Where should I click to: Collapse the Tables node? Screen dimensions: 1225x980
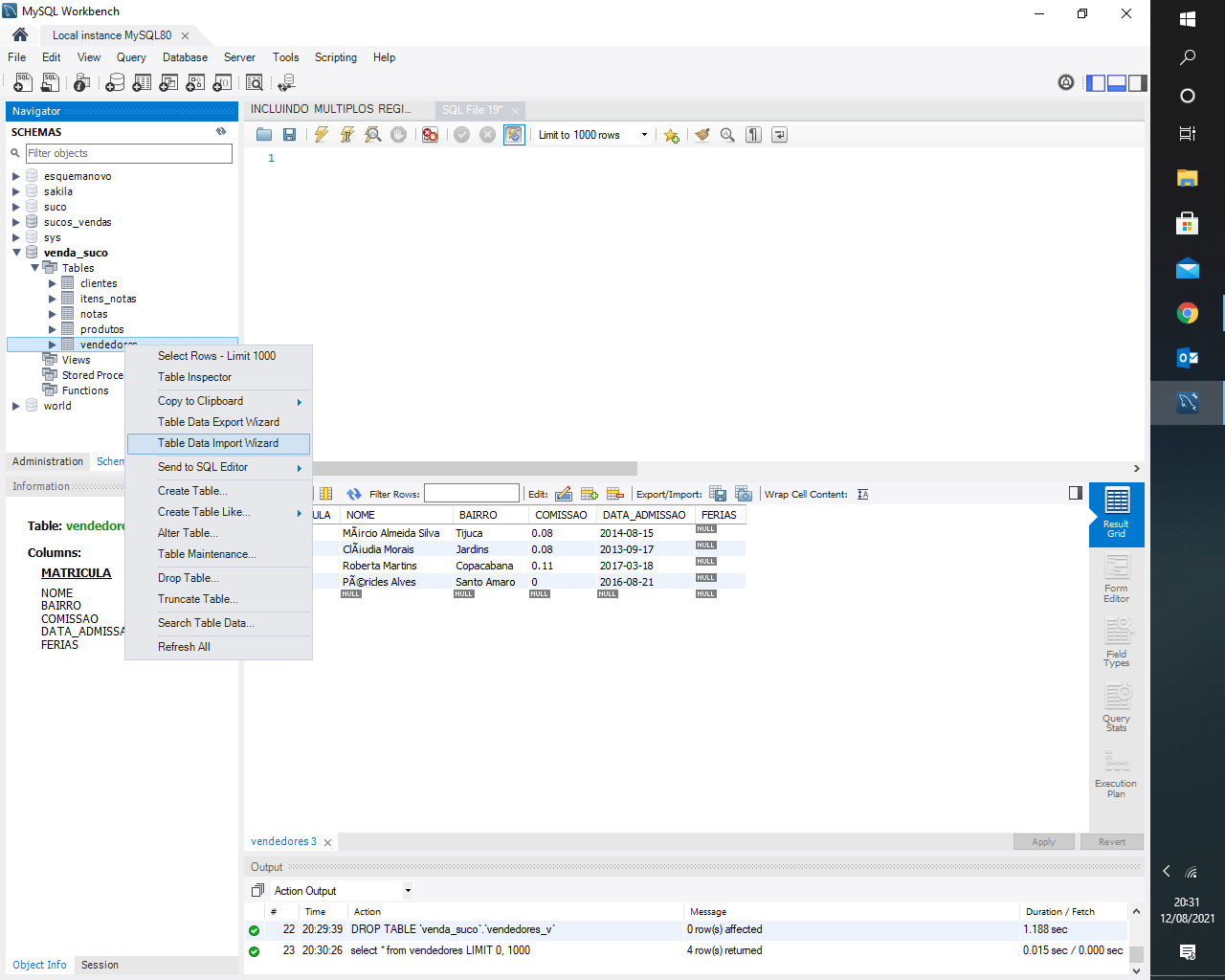click(x=34, y=268)
